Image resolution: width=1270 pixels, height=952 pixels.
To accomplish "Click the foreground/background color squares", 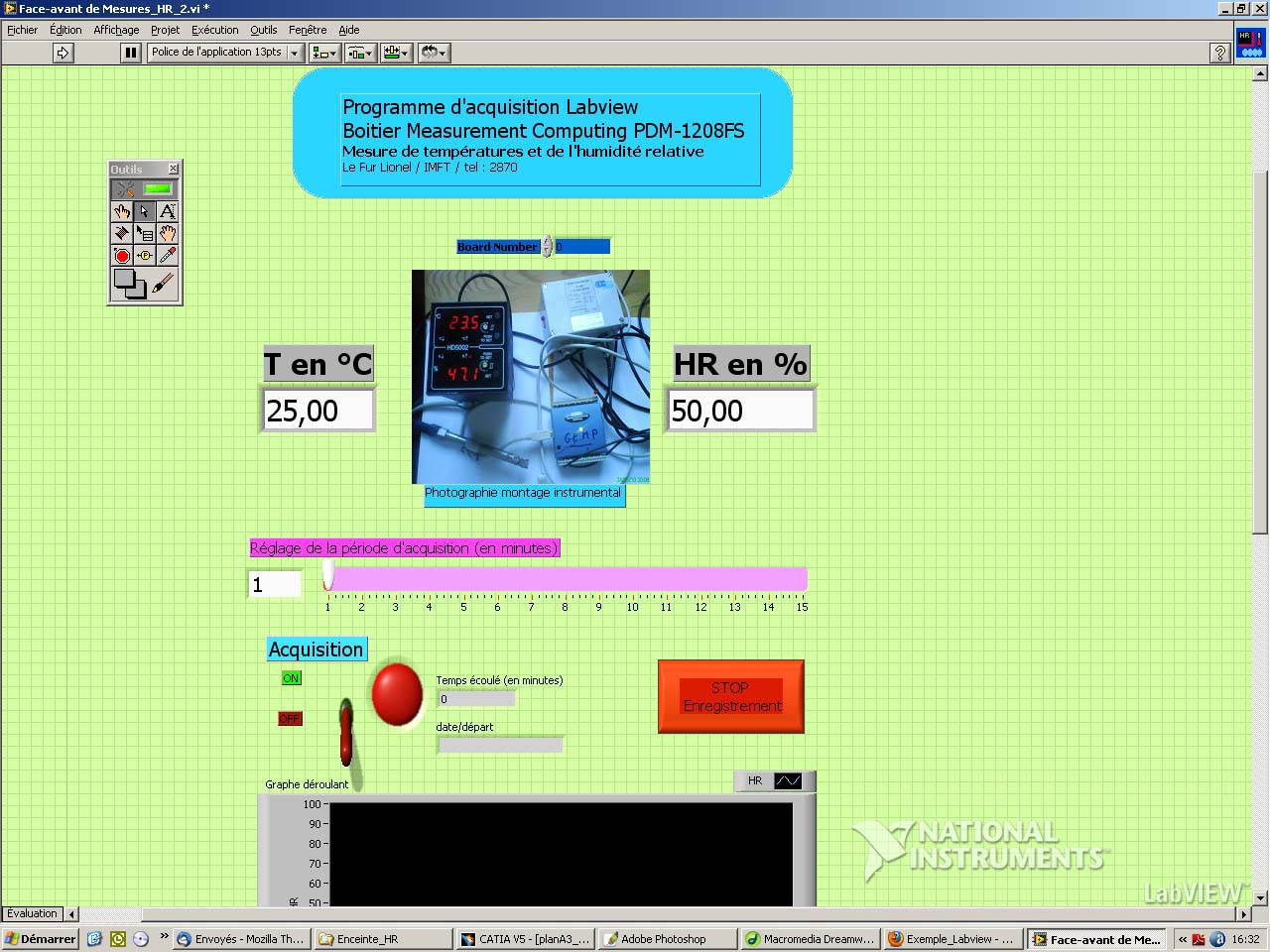I will click(x=129, y=285).
